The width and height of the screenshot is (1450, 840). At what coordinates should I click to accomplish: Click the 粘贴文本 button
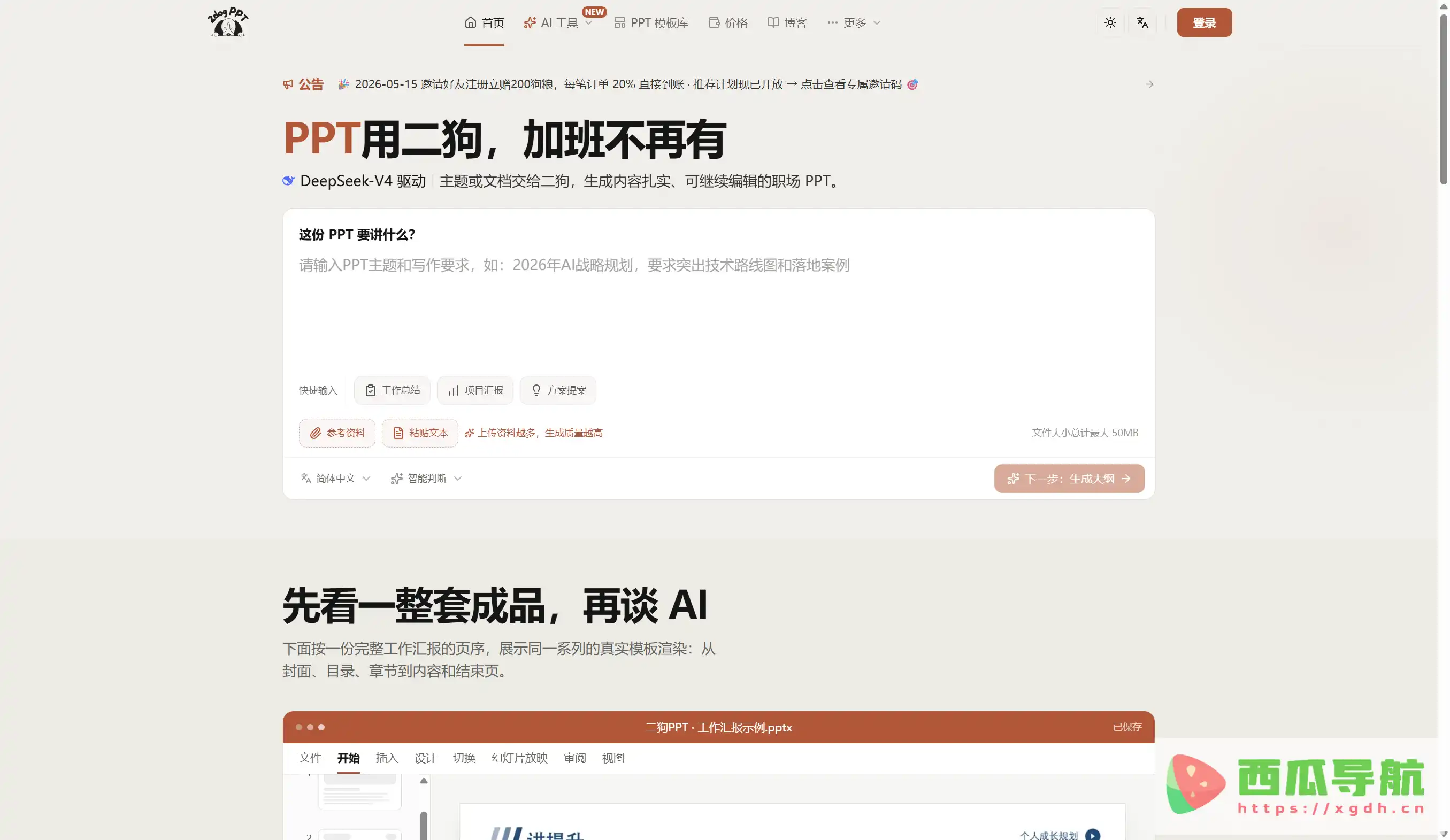click(419, 433)
